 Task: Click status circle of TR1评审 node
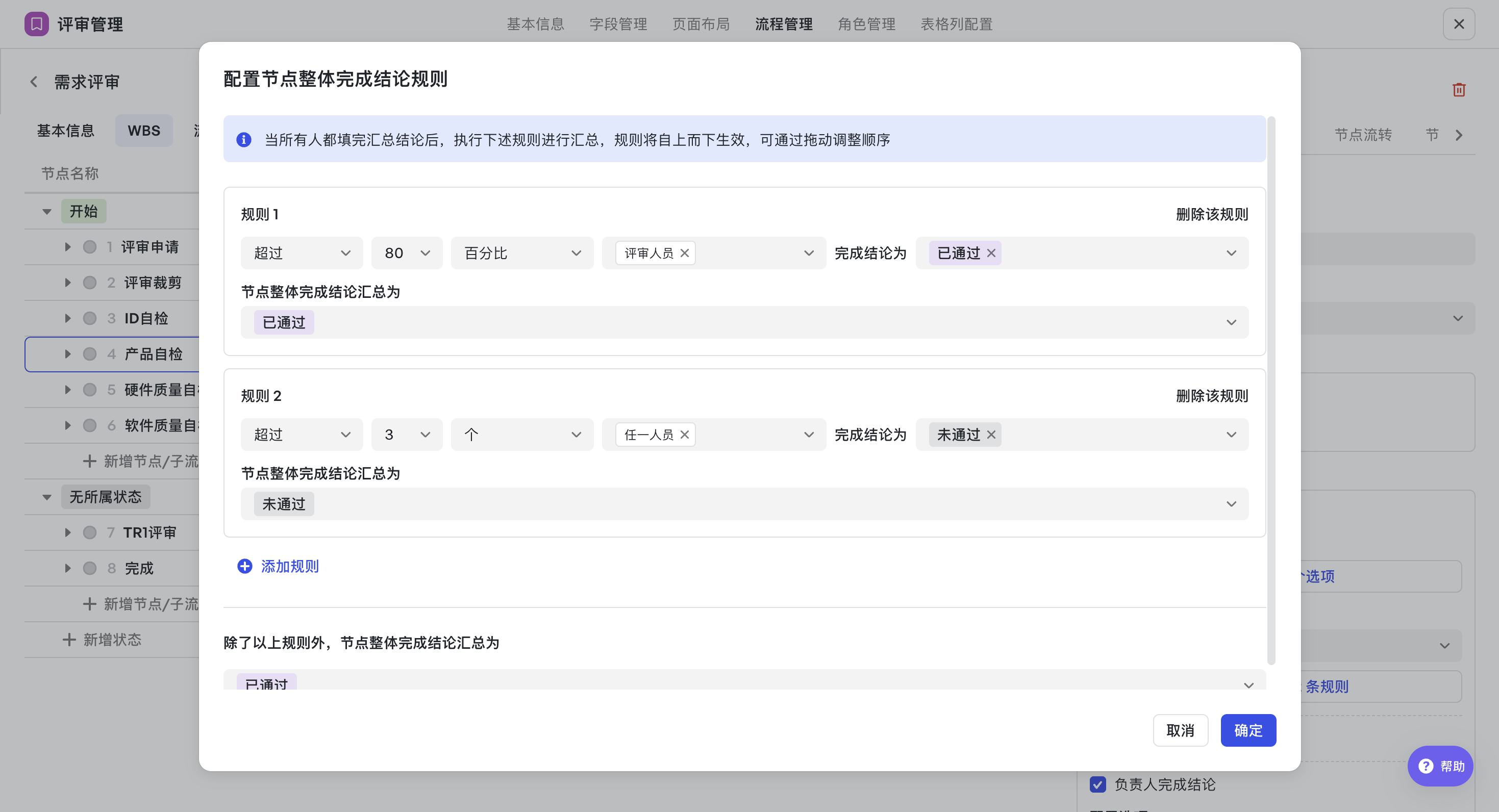click(x=90, y=532)
